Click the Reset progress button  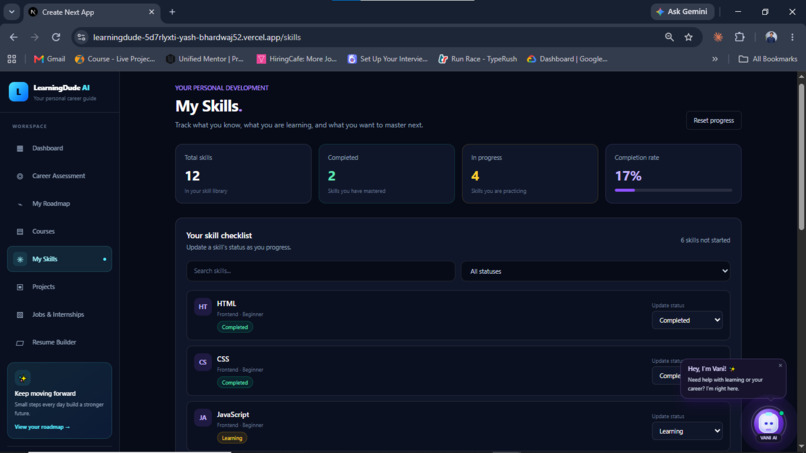click(x=713, y=120)
